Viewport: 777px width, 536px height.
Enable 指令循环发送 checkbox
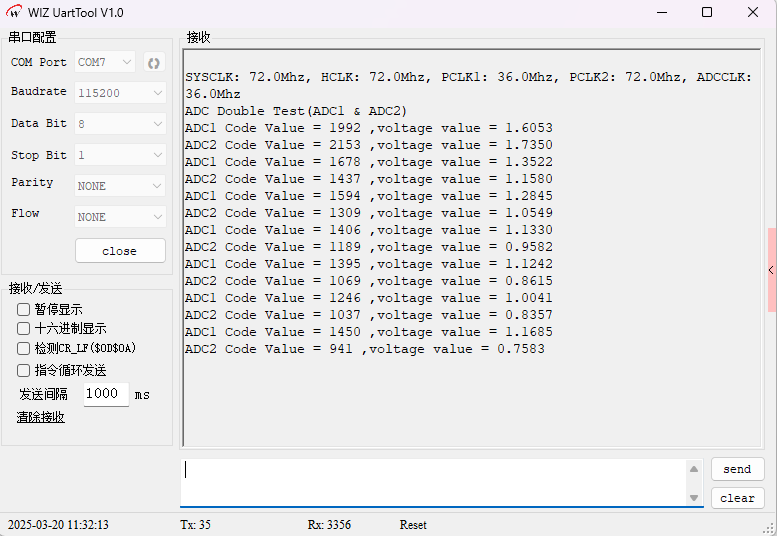point(24,370)
